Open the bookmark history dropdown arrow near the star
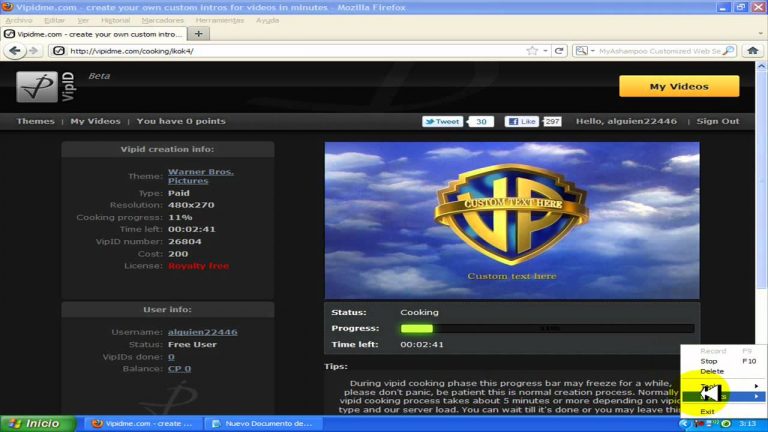 545,50
